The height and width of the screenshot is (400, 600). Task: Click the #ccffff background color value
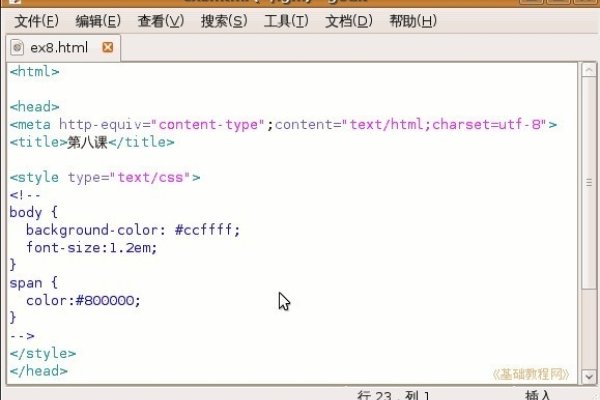pyautogui.click(x=207, y=230)
